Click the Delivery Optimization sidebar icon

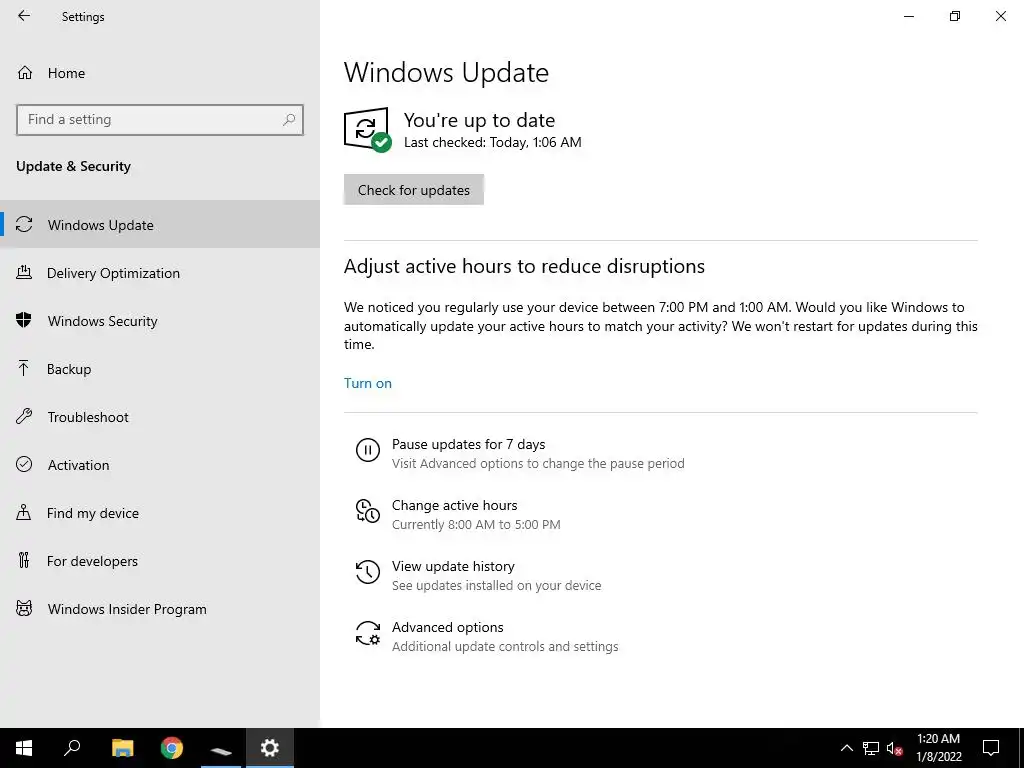point(24,272)
